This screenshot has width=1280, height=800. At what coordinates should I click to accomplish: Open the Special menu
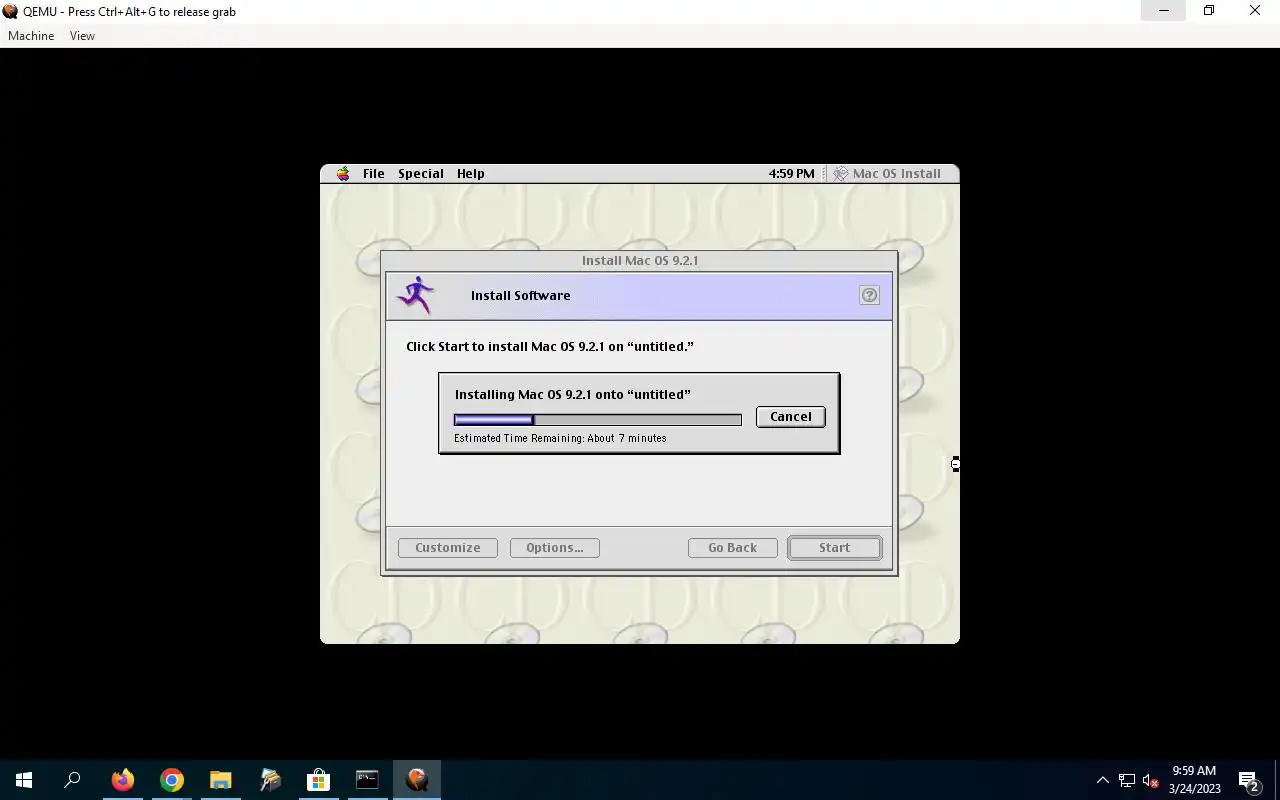tap(421, 173)
